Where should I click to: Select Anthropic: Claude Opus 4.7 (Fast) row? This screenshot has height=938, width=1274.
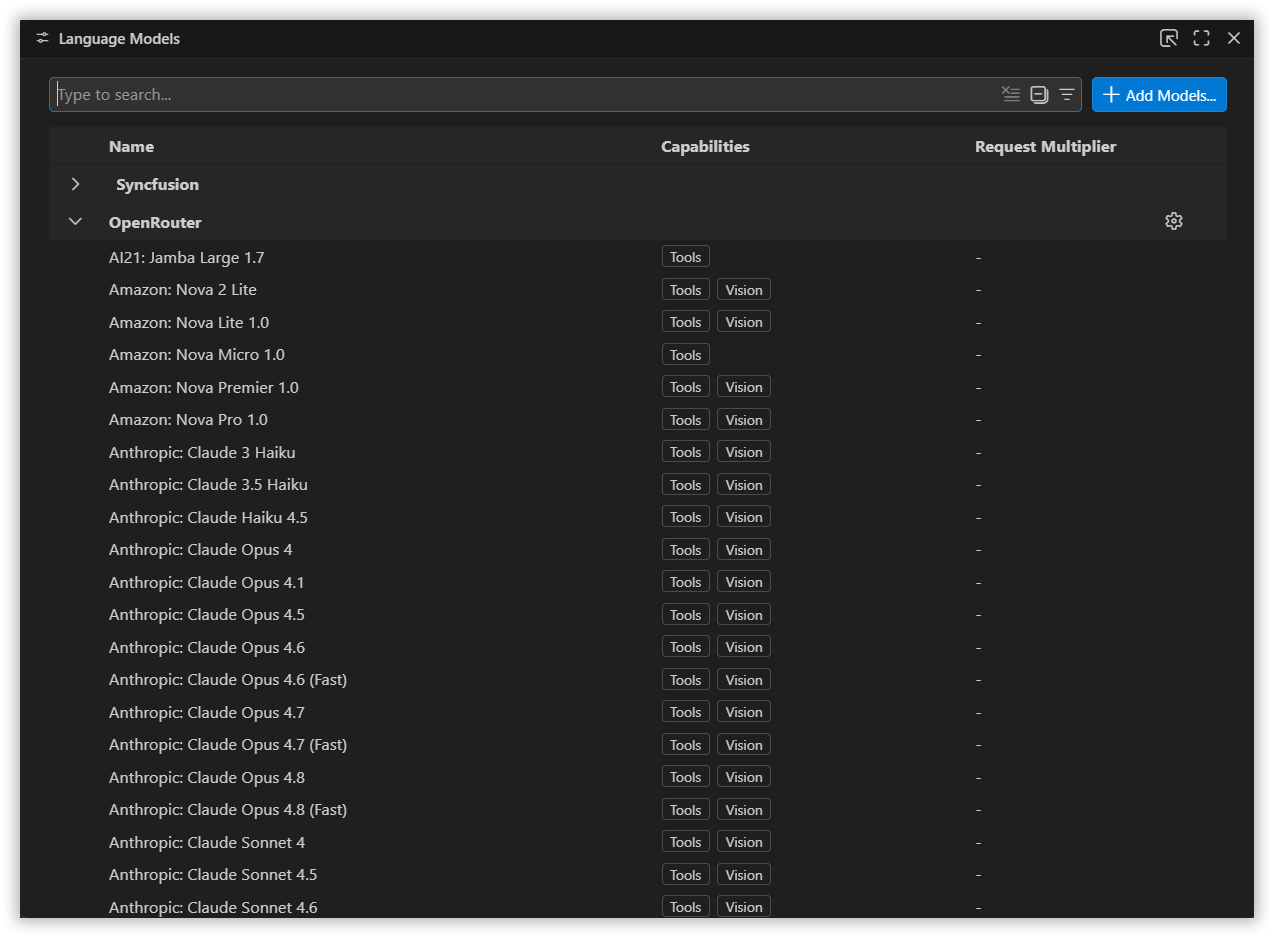point(638,745)
